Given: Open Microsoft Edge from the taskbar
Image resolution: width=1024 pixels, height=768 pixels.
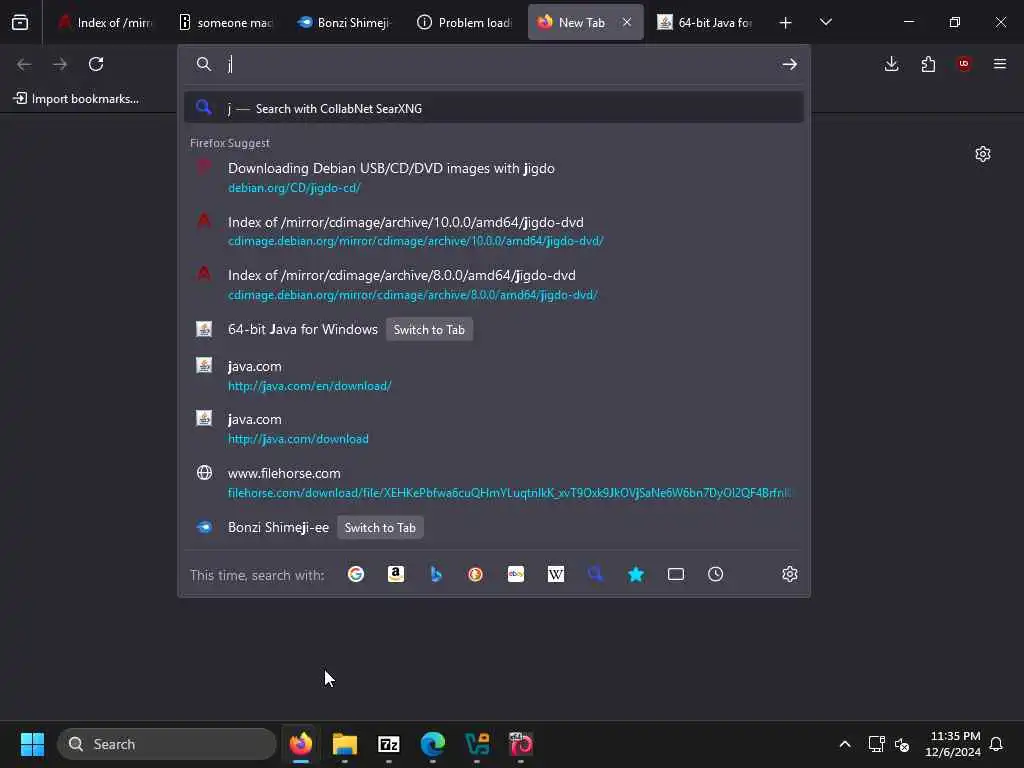Looking at the screenshot, I should [x=432, y=744].
